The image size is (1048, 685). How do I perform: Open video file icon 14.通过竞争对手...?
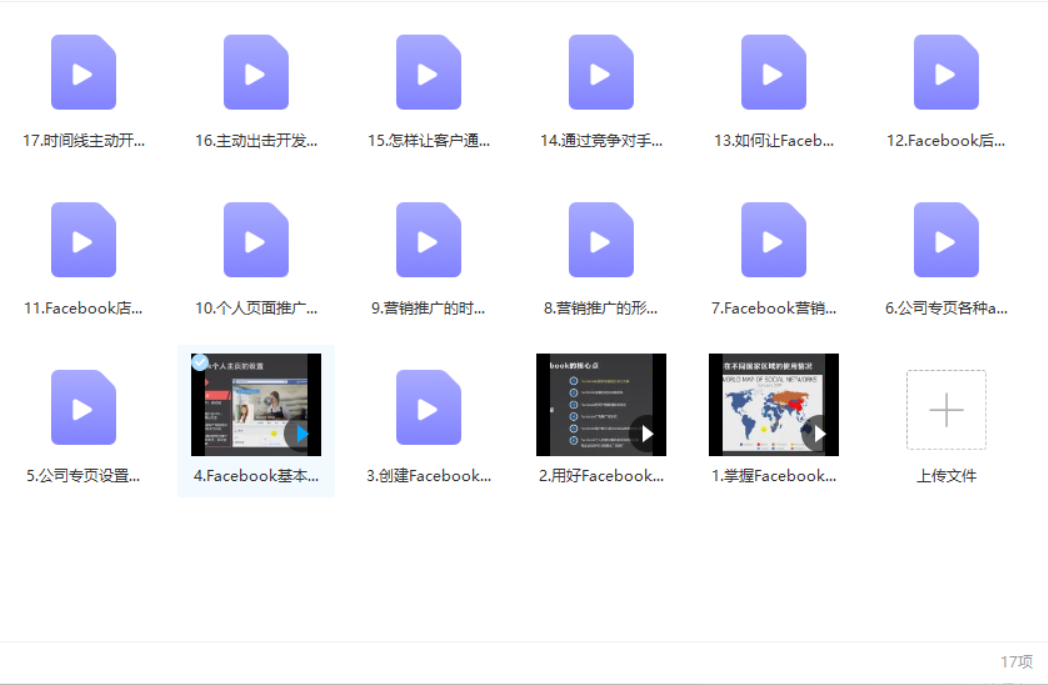click(x=601, y=72)
